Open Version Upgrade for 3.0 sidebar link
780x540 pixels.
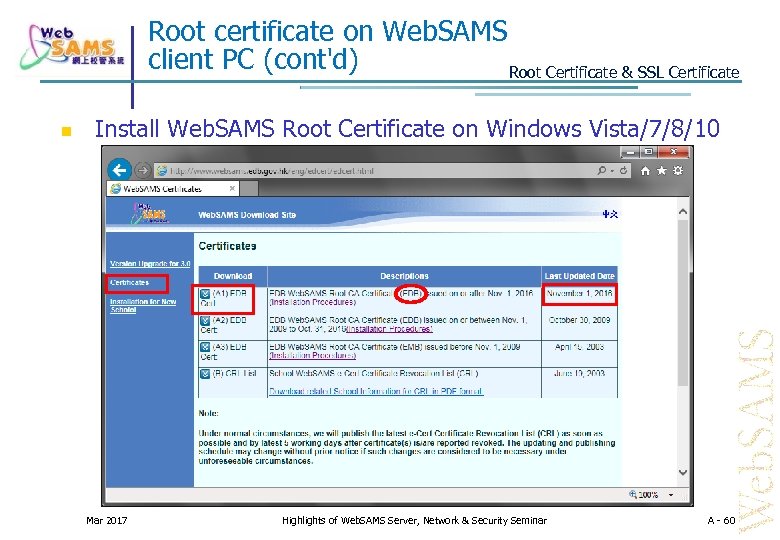click(150, 264)
